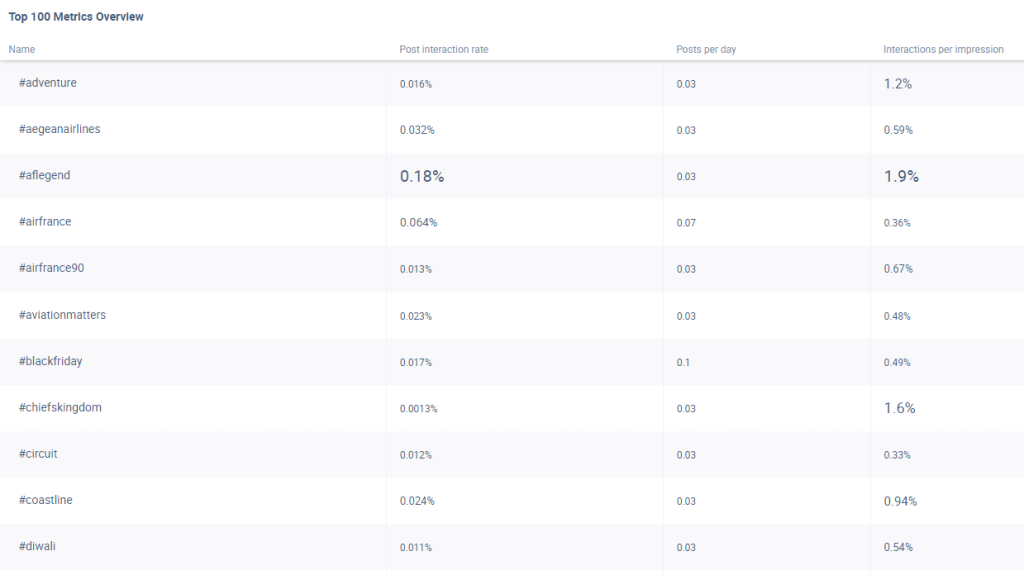Viewport: 1024px width, 575px height.
Task: Select the #coastline hashtag row
Action: click(x=45, y=500)
